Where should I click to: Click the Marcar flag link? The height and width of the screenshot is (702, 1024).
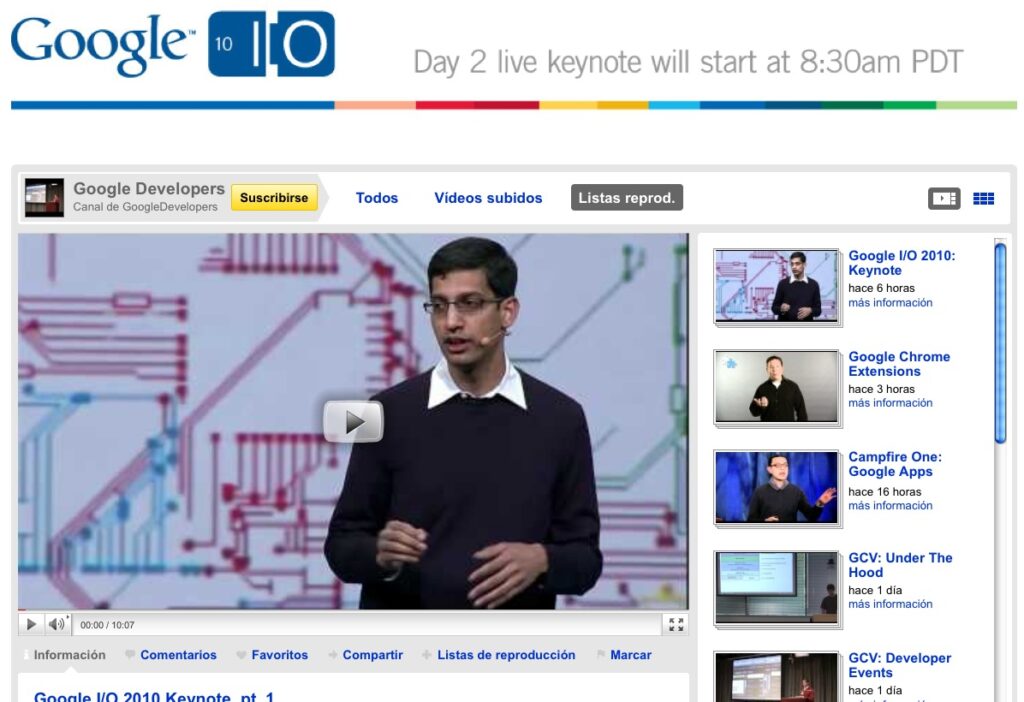click(x=630, y=655)
